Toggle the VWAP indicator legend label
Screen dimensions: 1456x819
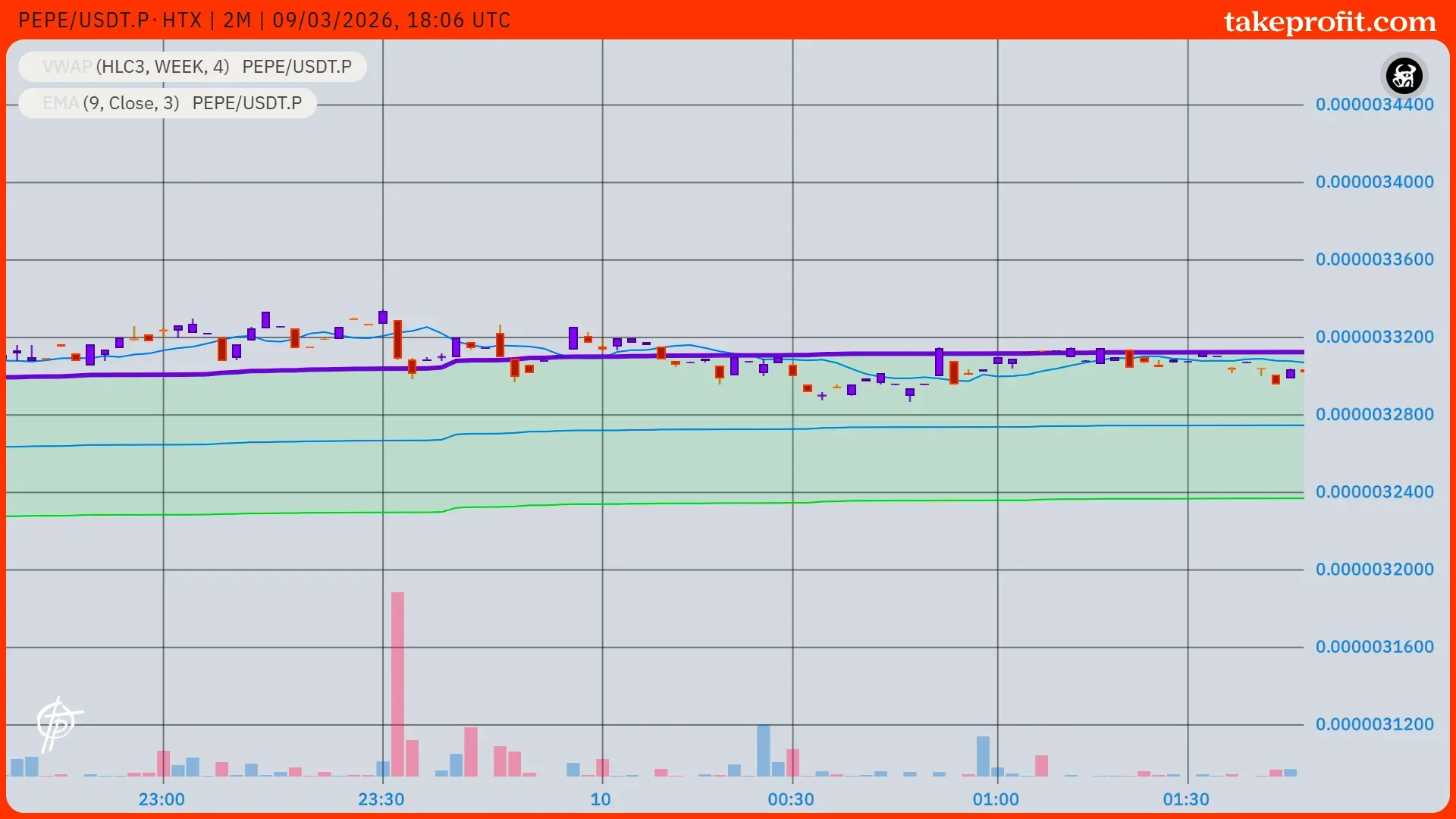[x=67, y=67]
